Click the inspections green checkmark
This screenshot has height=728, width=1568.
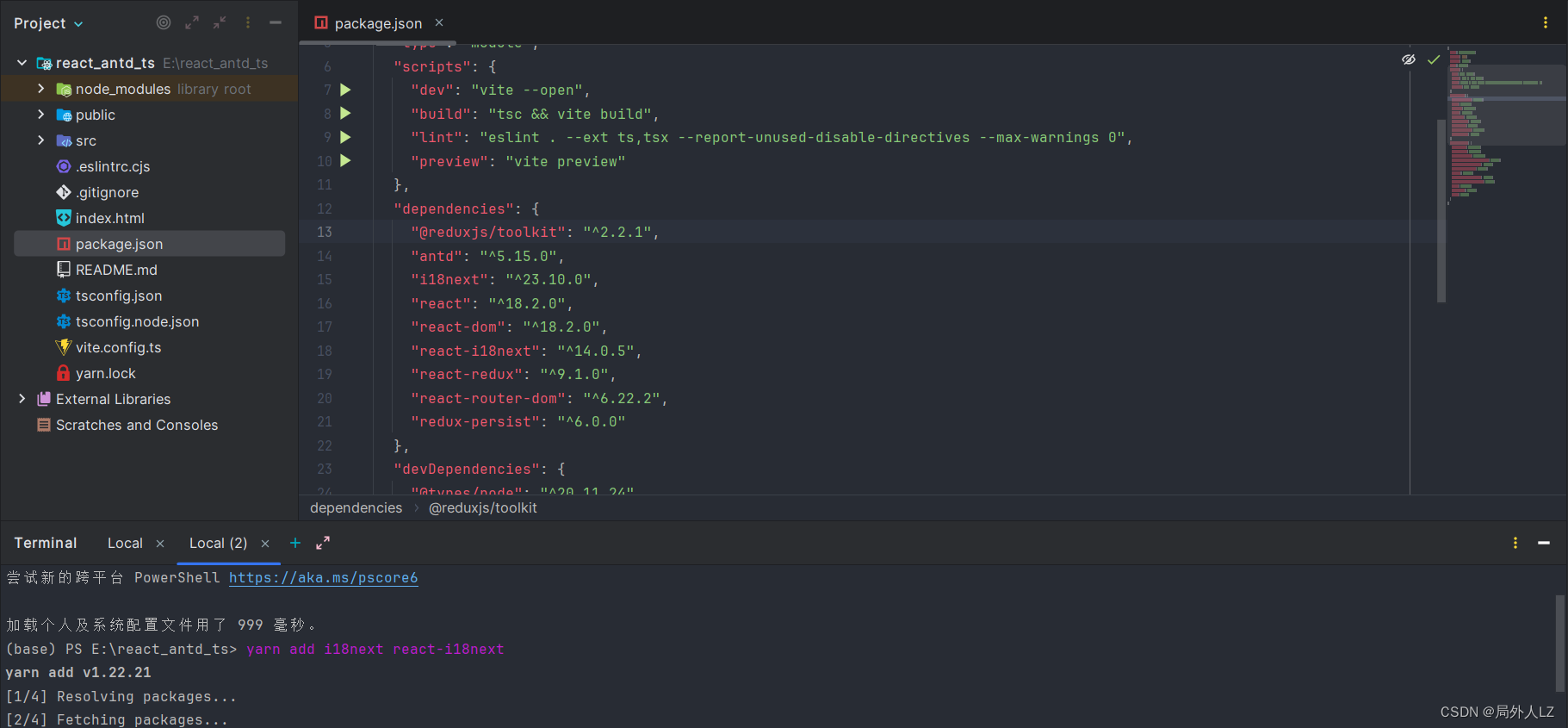pyautogui.click(x=1434, y=59)
